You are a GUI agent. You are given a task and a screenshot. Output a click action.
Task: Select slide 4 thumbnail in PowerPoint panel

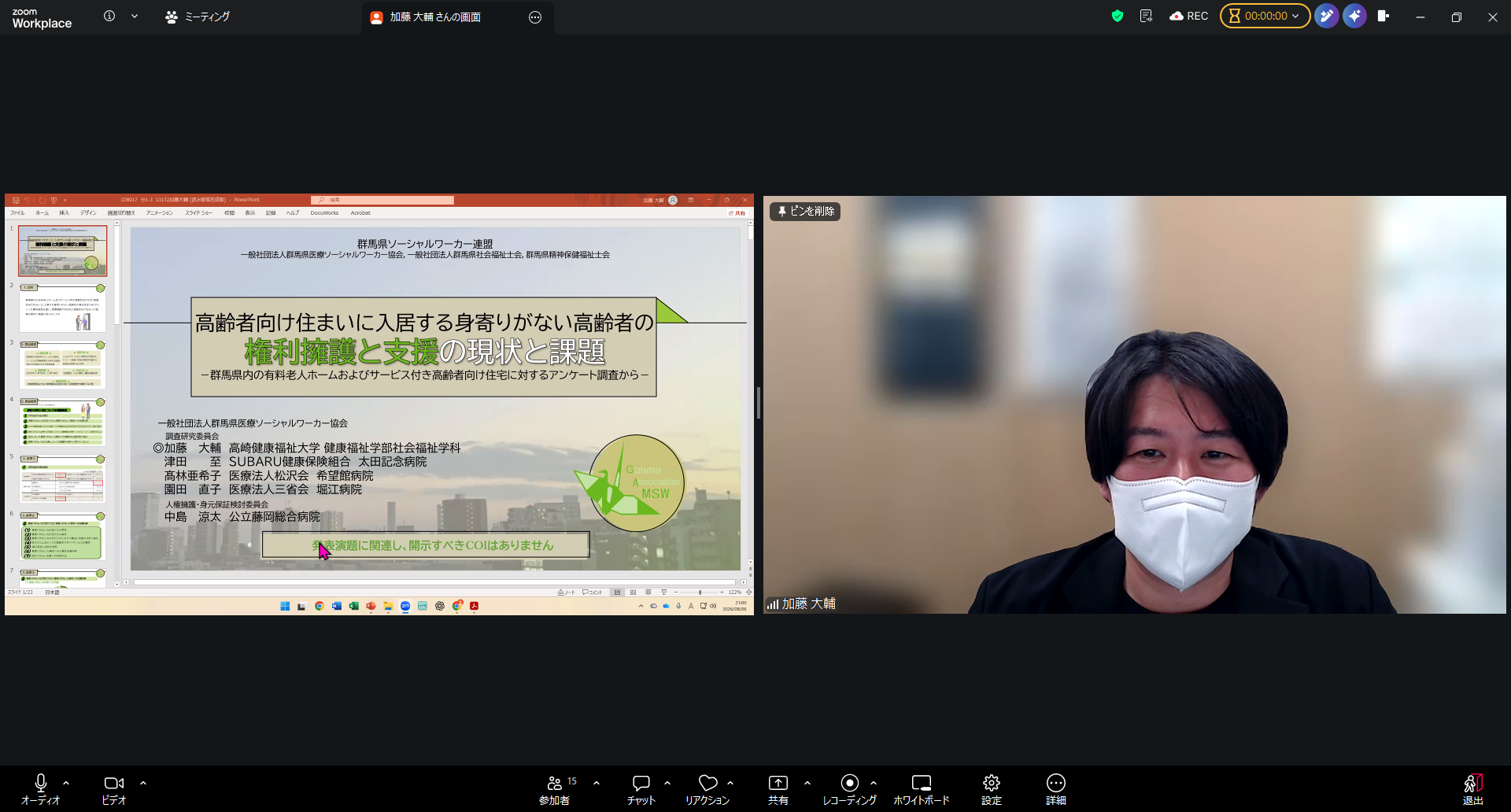62,423
